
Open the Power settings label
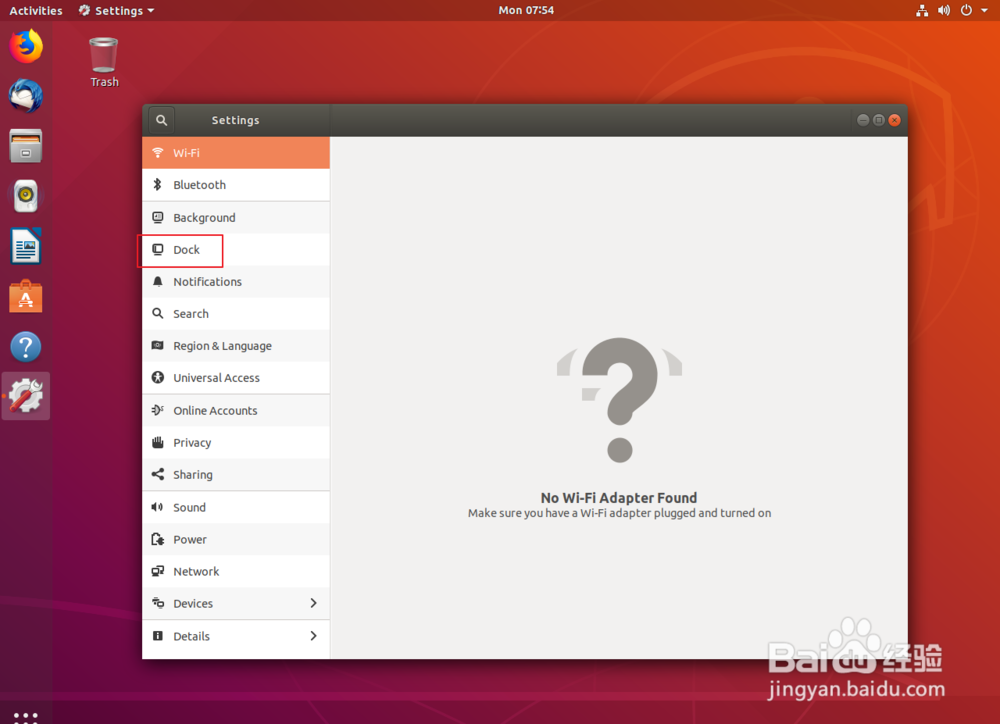[x=190, y=539]
